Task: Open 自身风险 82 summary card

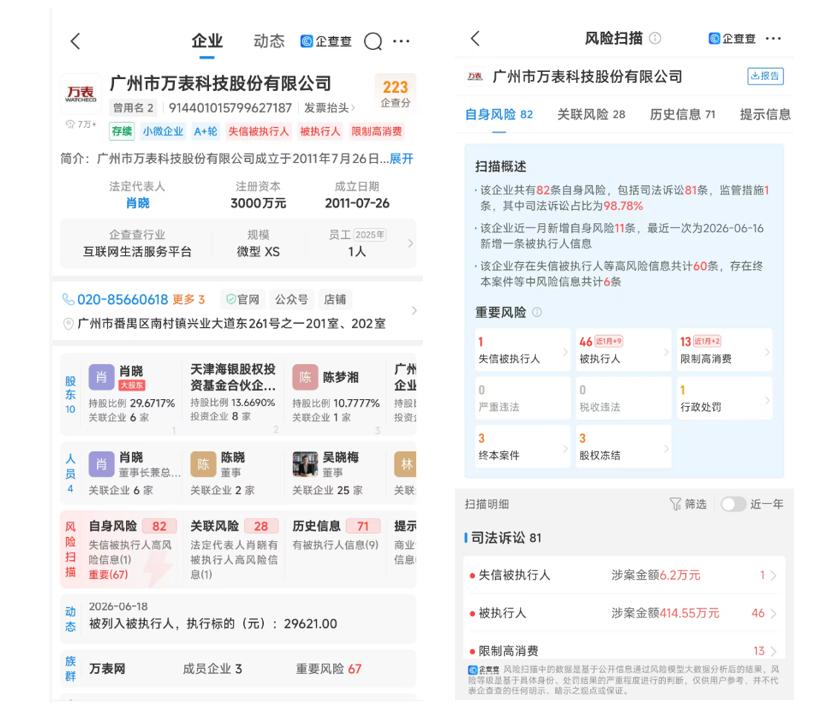Action: pos(131,550)
